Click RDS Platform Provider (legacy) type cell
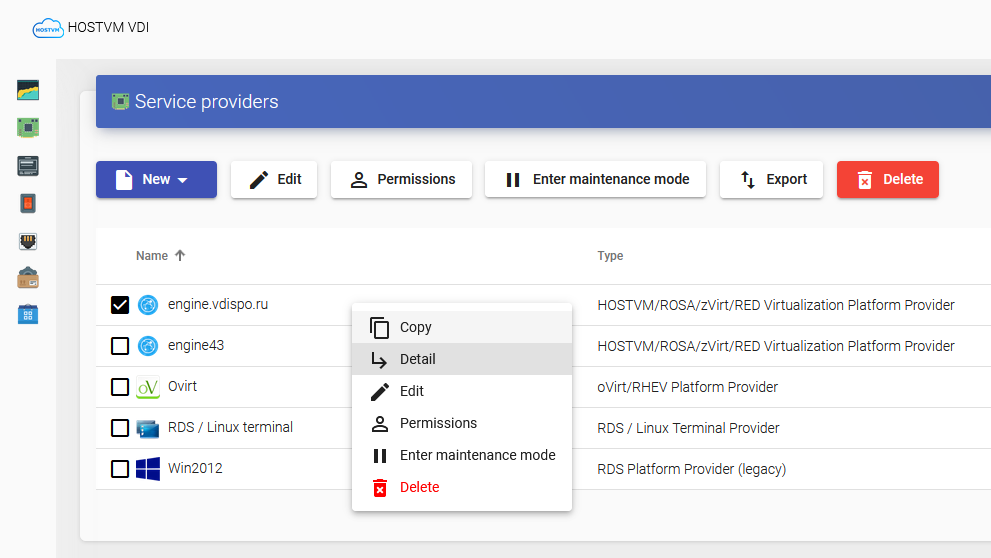Screen dimensions: 991x558 point(691,469)
